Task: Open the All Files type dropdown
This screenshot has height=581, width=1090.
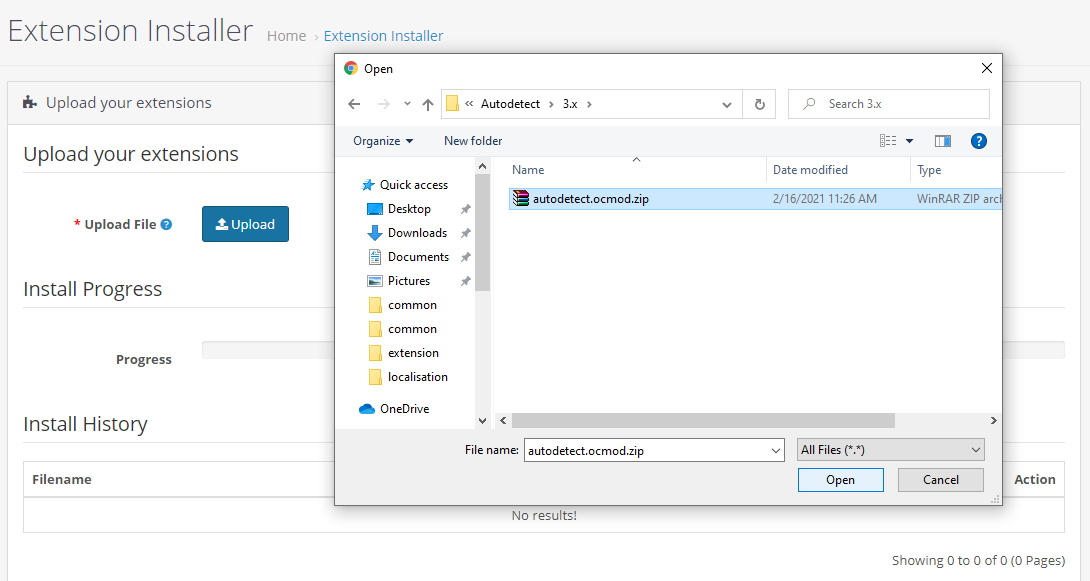Action: (x=890, y=450)
